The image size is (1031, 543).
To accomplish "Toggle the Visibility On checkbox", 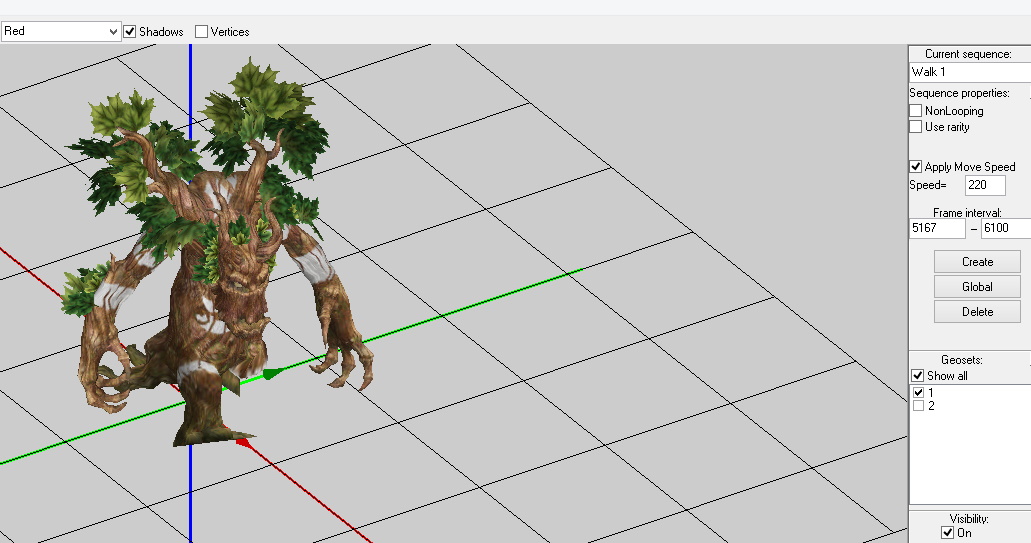I will tap(947, 532).
